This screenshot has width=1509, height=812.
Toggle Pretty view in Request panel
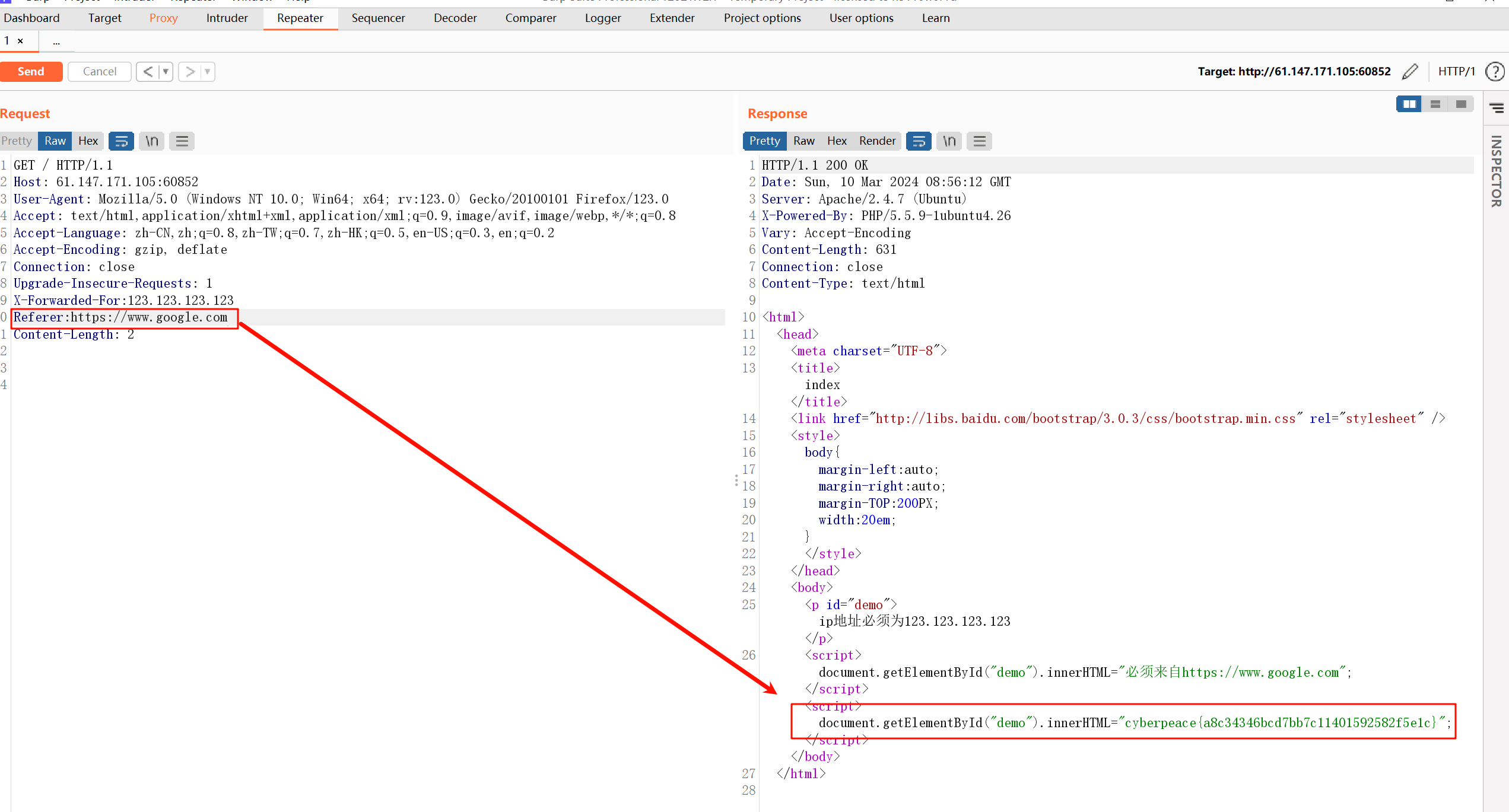17,140
